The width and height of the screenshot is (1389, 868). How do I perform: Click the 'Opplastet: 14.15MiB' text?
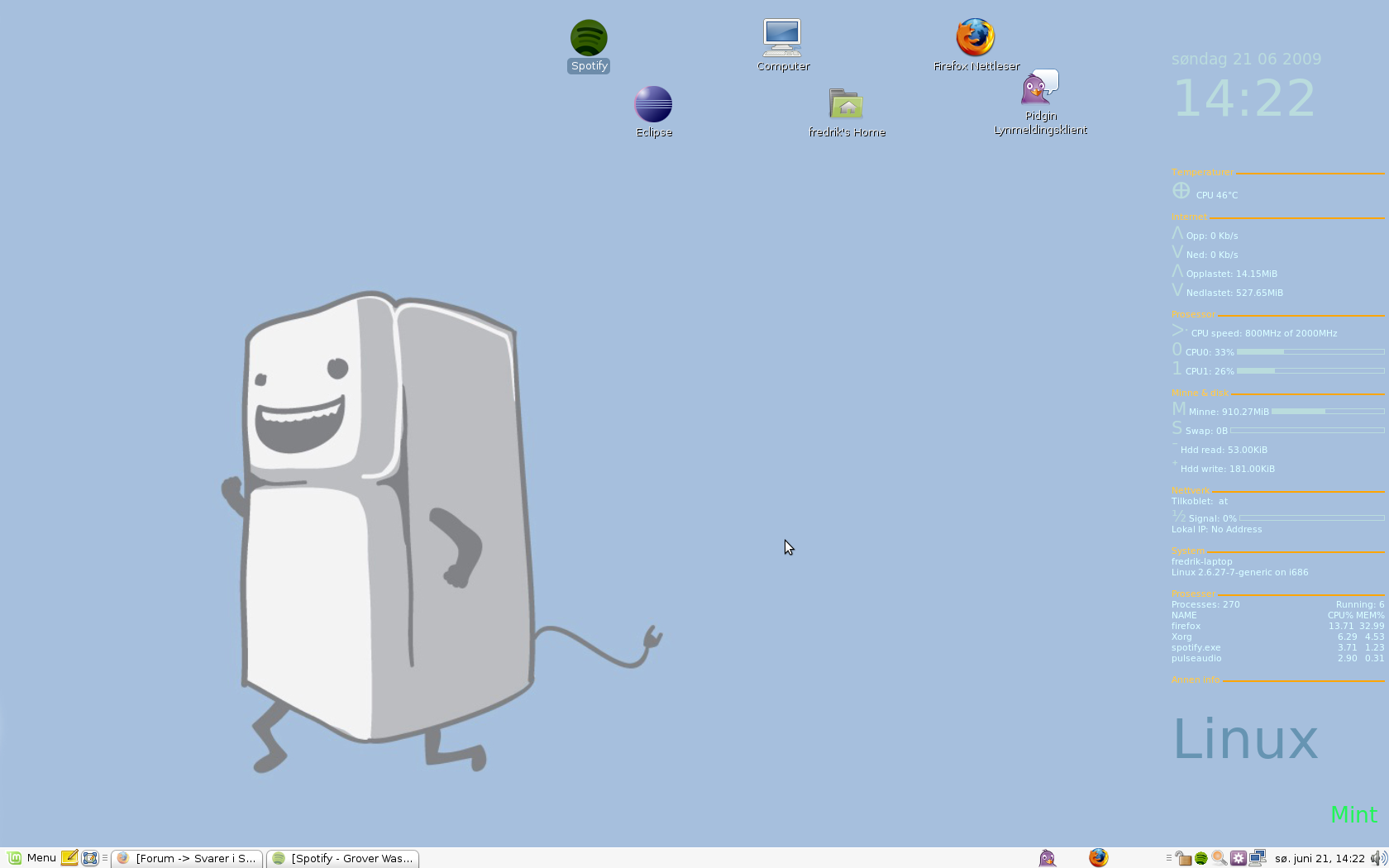[1231, 274]
